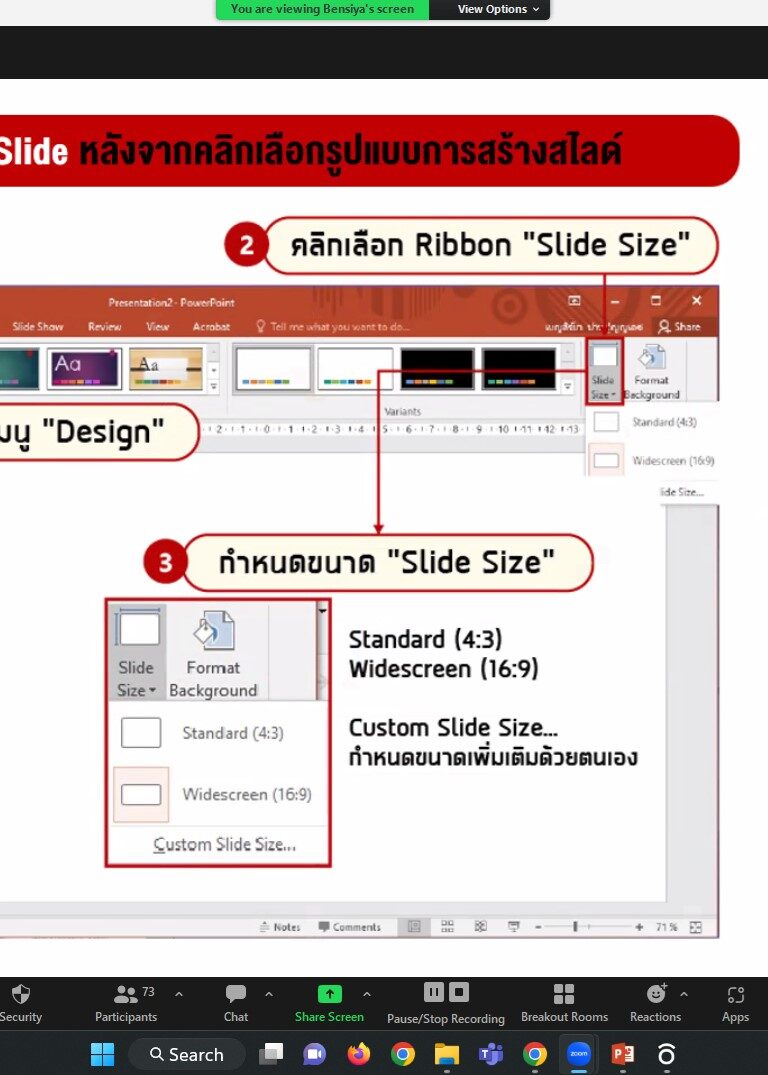
Task: Choose Widescreen (16:9) in the enlarged menu
Action: [x=218, y=795]
